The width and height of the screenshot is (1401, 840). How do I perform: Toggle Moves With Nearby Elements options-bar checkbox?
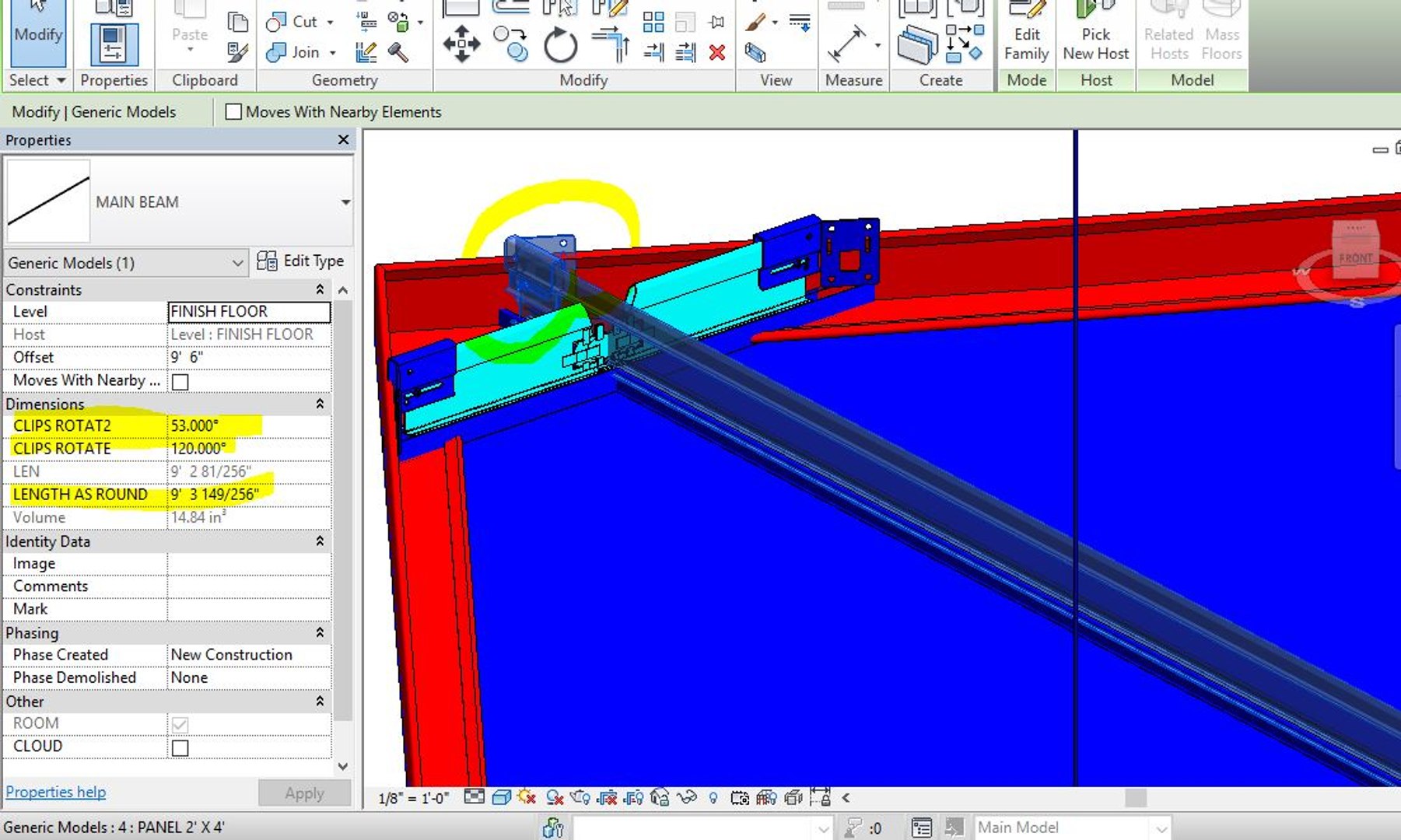(x=233, y=111)
